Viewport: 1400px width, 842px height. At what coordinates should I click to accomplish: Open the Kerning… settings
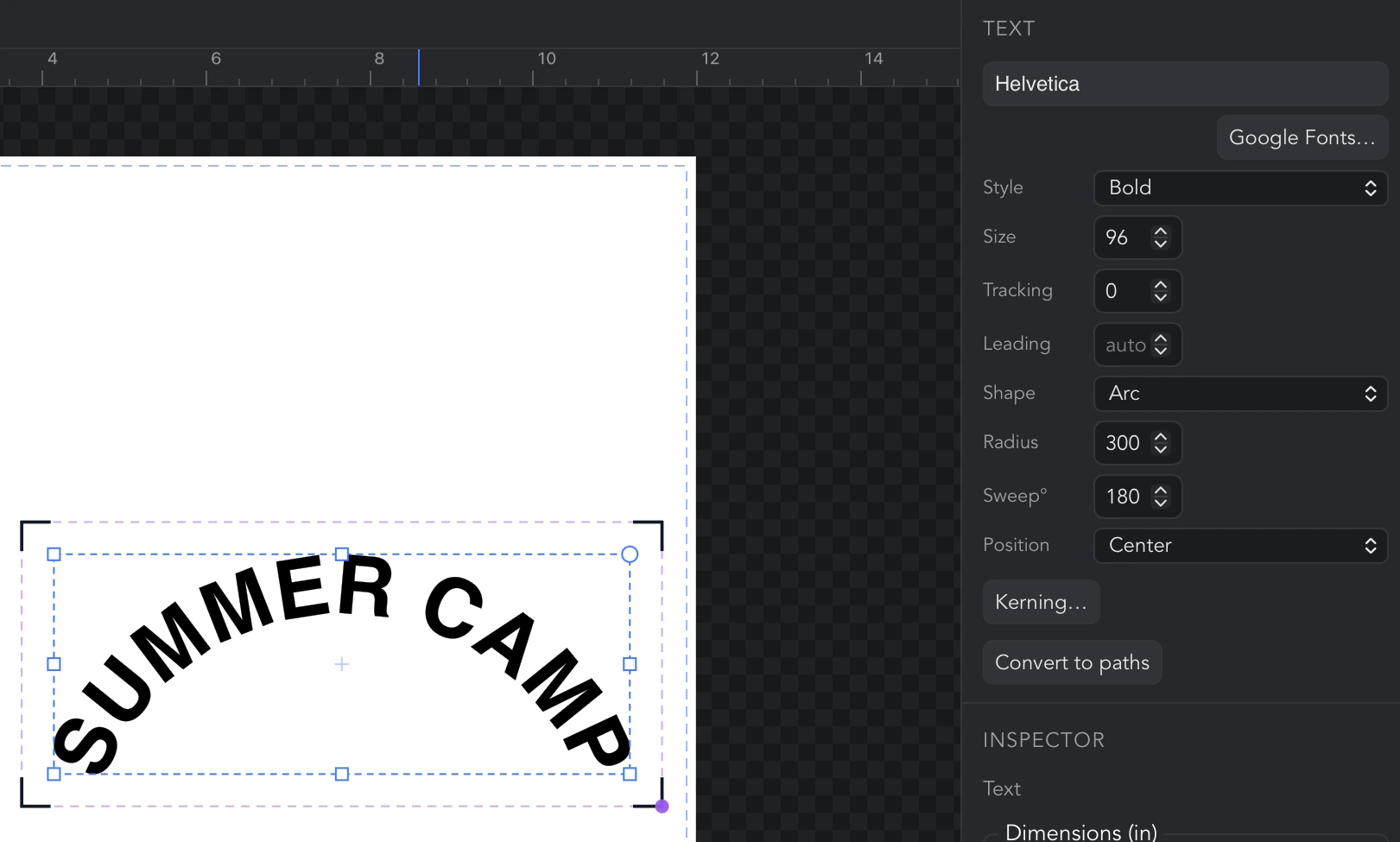pyautogui.click(x=1041, y=602)
